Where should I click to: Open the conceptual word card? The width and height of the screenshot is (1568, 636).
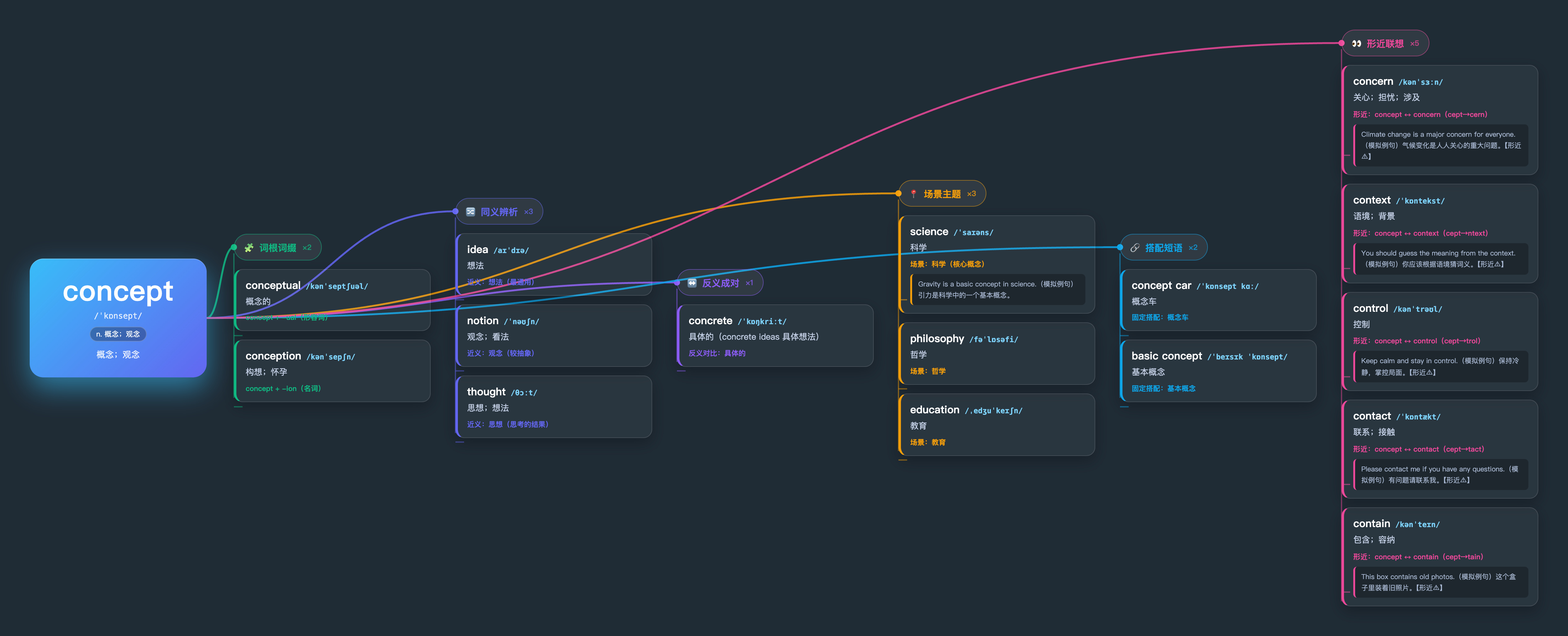click(x=332, y=300)
